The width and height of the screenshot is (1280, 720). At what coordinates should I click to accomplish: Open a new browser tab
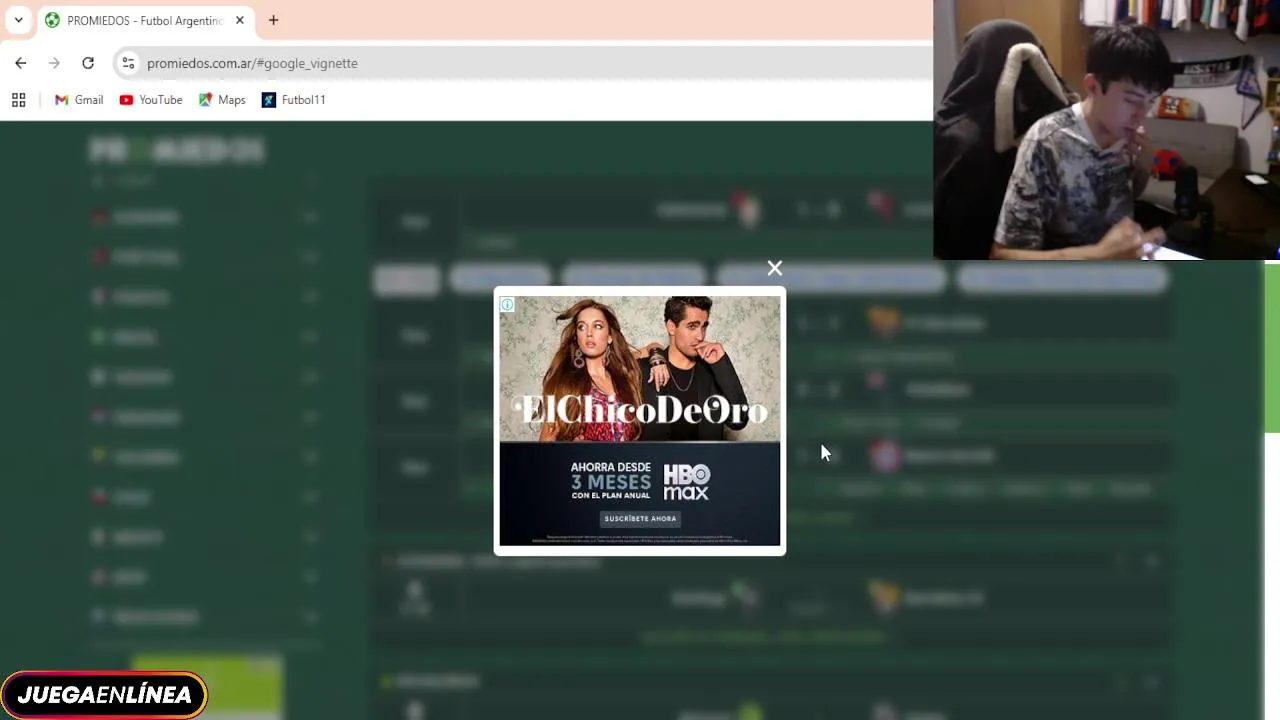click(273, 20)
